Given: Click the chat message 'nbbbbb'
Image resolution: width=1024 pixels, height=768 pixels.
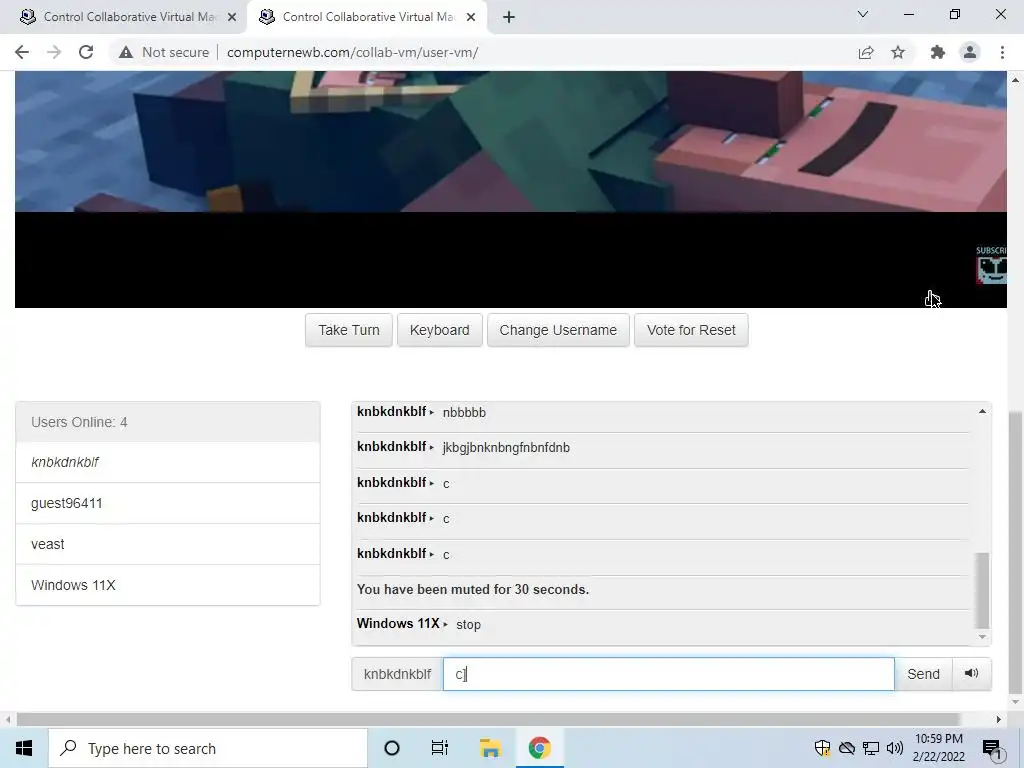Looking at the screenshot, I should click(464, 413).
